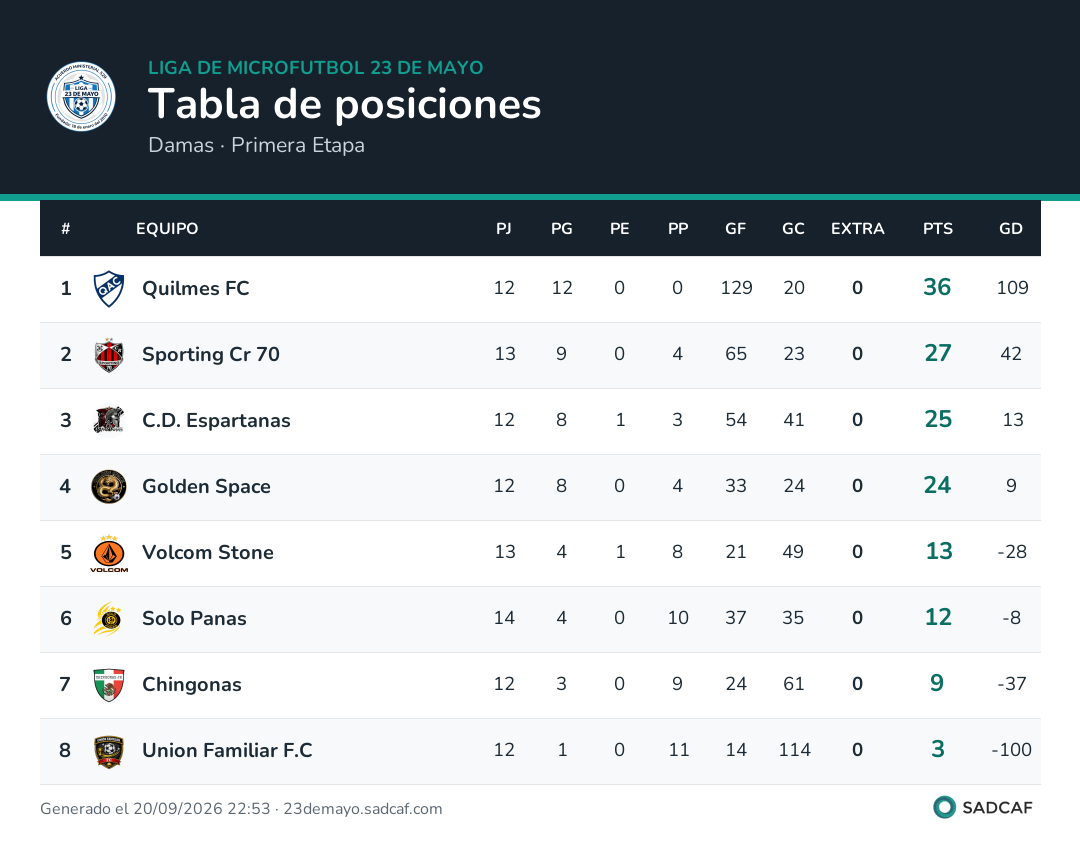Click the Chingonas Mexico-style shield
This screenshot has height=860, width=1080.
point(109,684)
